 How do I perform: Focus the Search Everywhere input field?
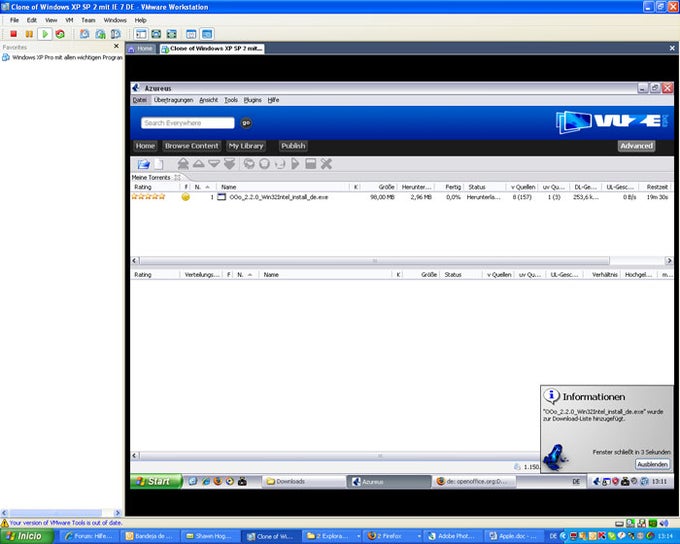coord(187,123)
